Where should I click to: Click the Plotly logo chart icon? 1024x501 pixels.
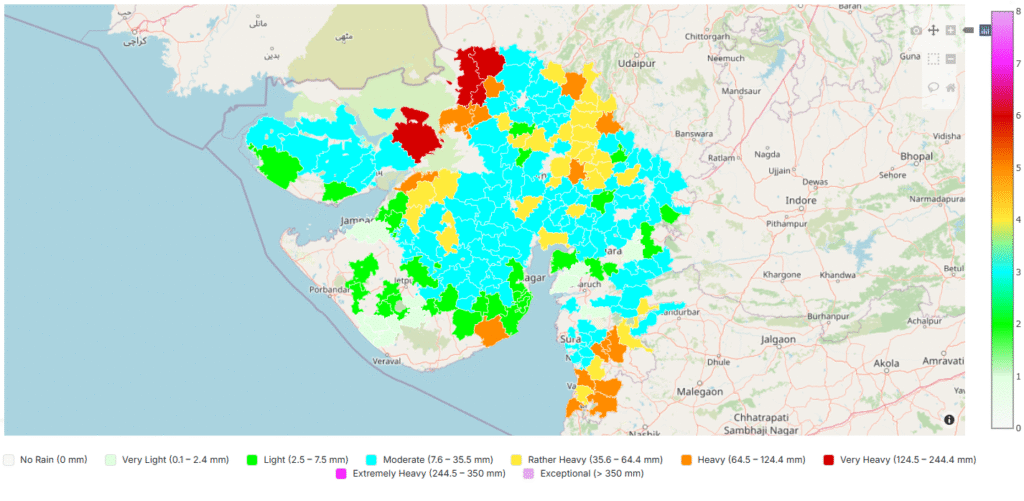(984, 31)
